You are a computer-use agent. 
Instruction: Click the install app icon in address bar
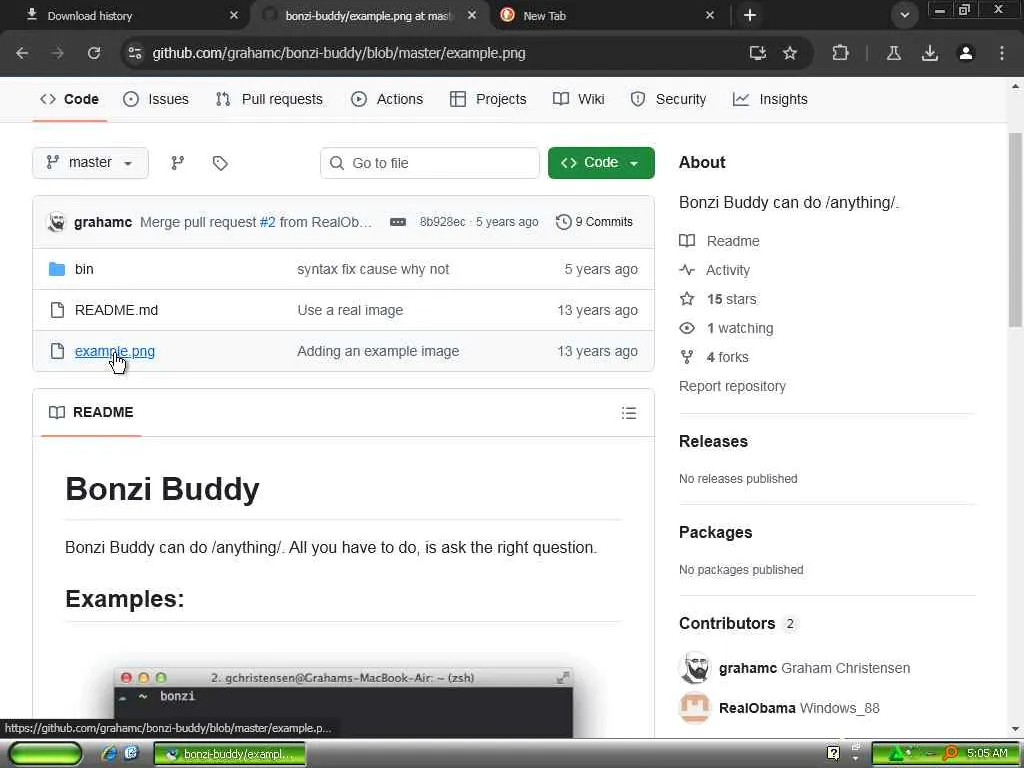[758, 53]
